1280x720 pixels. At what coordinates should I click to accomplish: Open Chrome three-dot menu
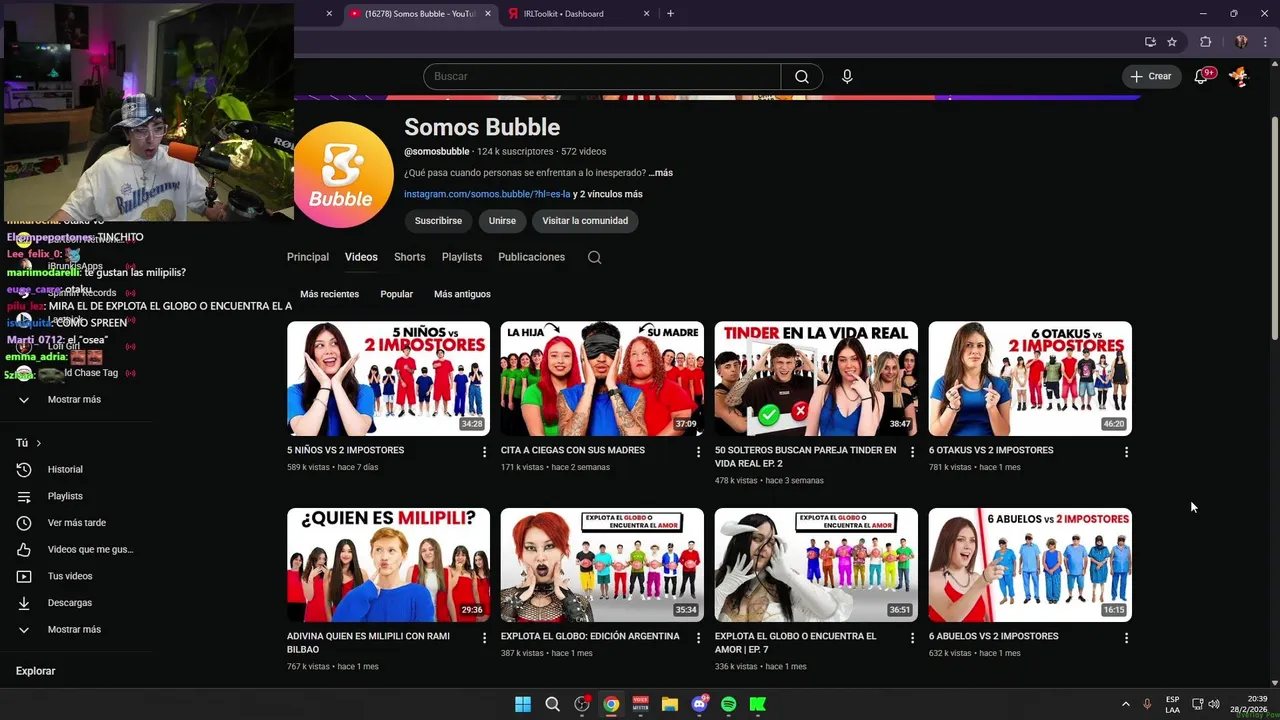coord(1265,42)
